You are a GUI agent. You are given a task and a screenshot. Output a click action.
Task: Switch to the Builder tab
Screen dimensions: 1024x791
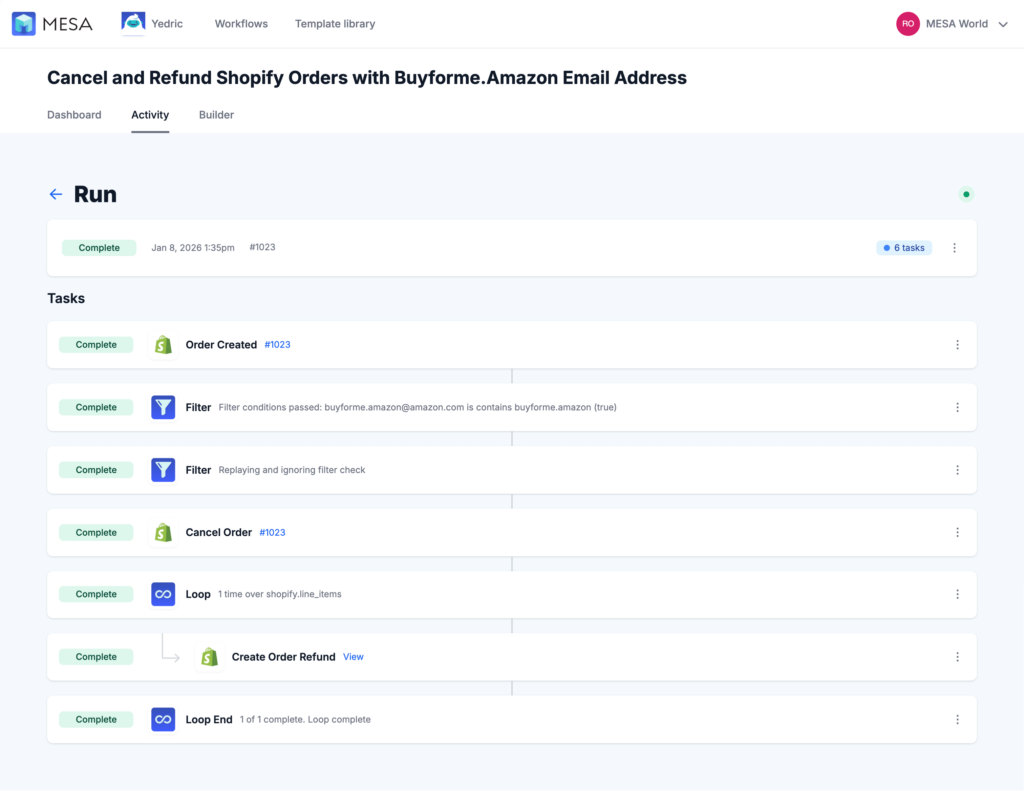pos(216,115)
